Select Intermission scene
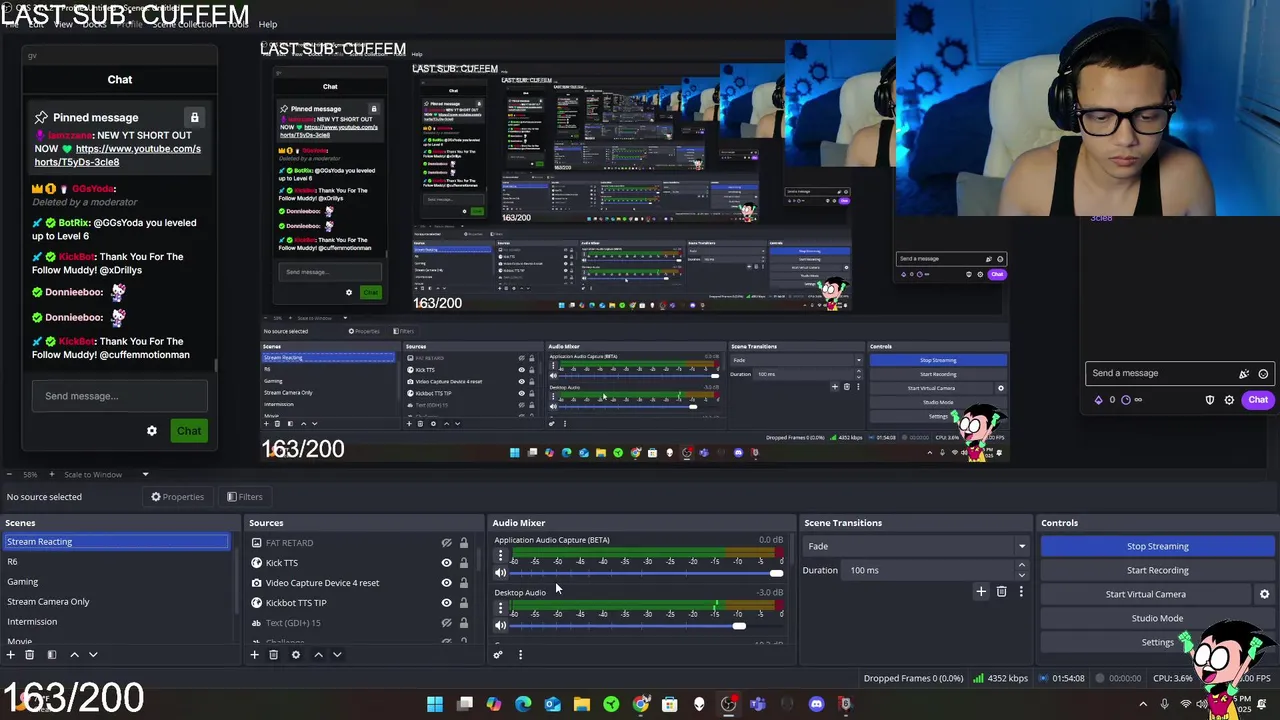 click(x=116, y=622)
